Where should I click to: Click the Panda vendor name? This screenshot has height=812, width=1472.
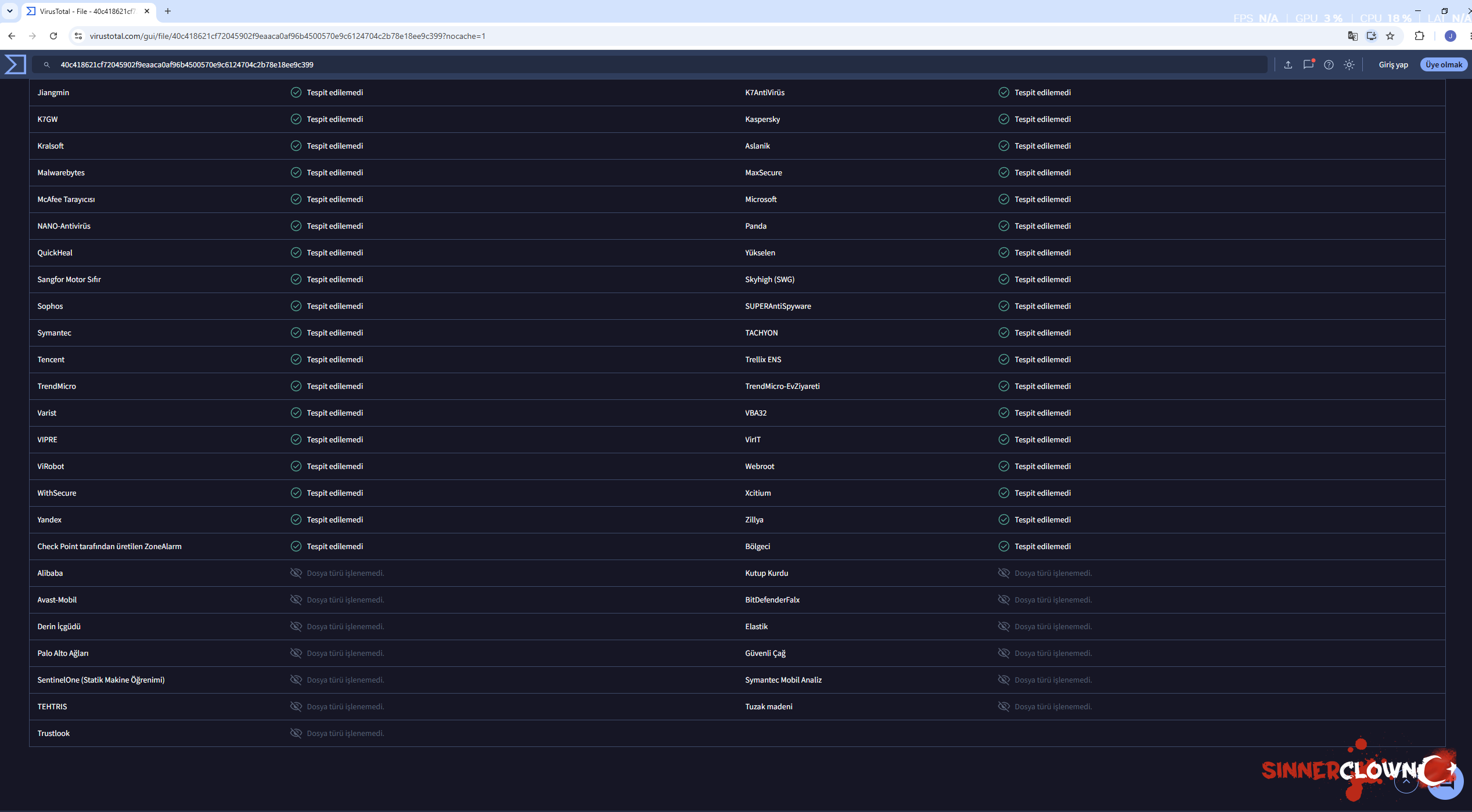pos(755,226)
